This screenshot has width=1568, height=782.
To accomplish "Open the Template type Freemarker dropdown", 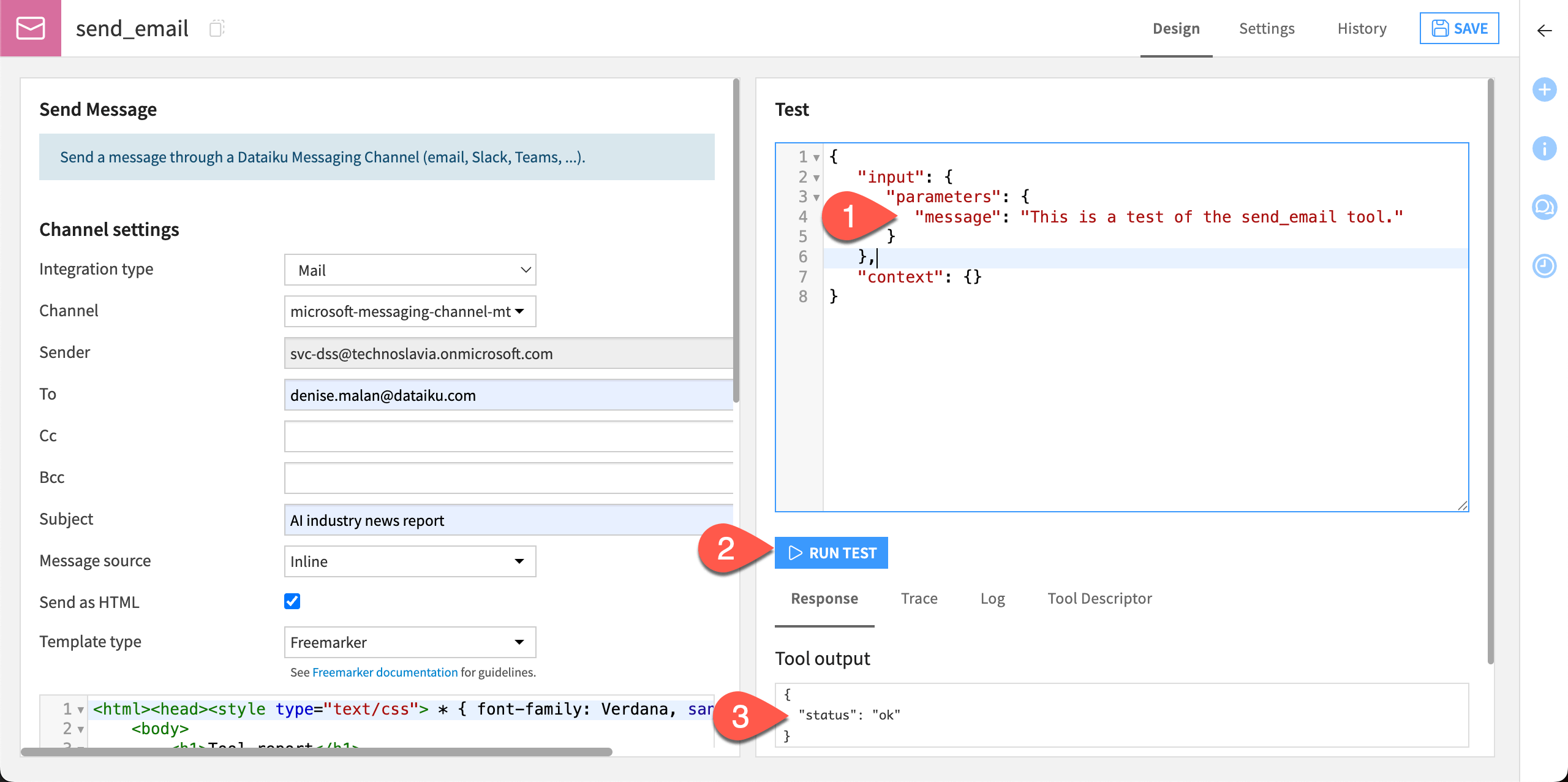I will click(x=410, y=642).
